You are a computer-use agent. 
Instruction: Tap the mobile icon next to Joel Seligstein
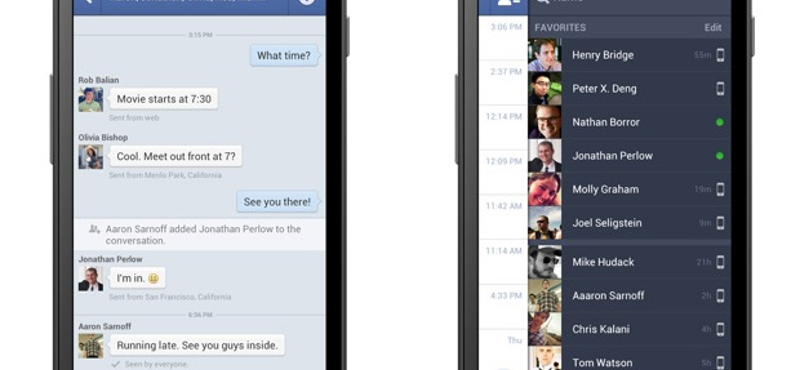[x=720, y=223]
